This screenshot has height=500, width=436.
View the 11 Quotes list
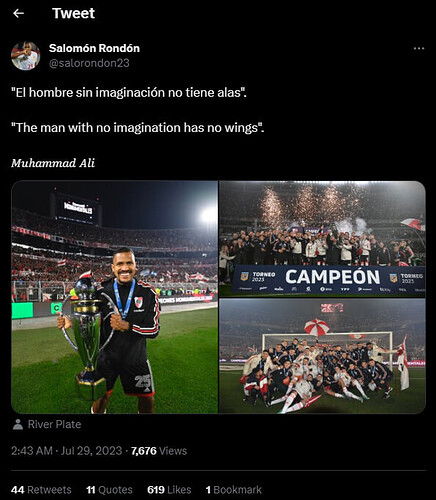coord(109,490)
